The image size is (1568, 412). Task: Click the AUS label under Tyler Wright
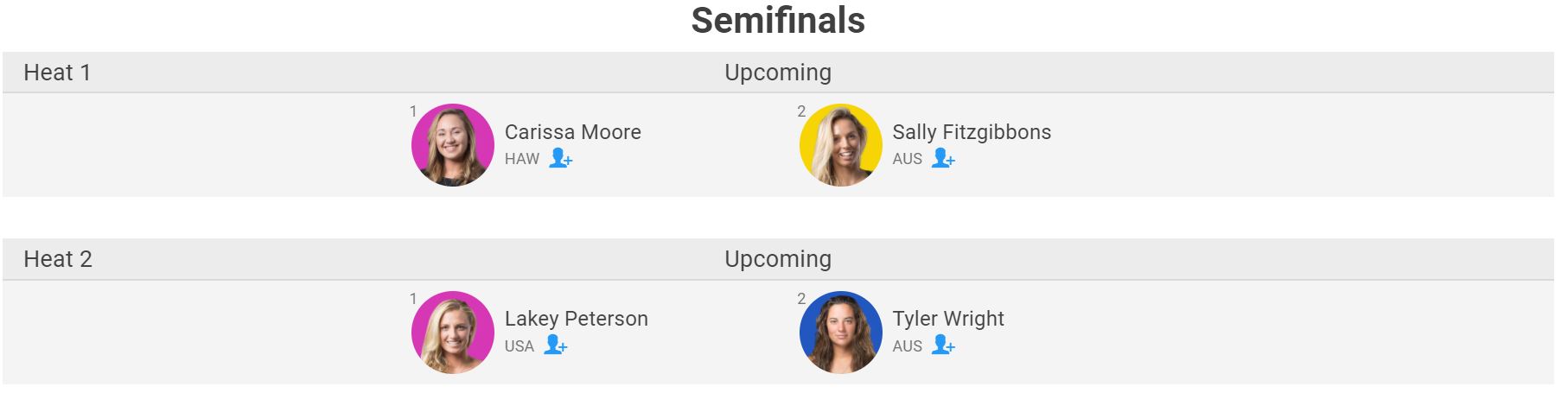(907, 346)
